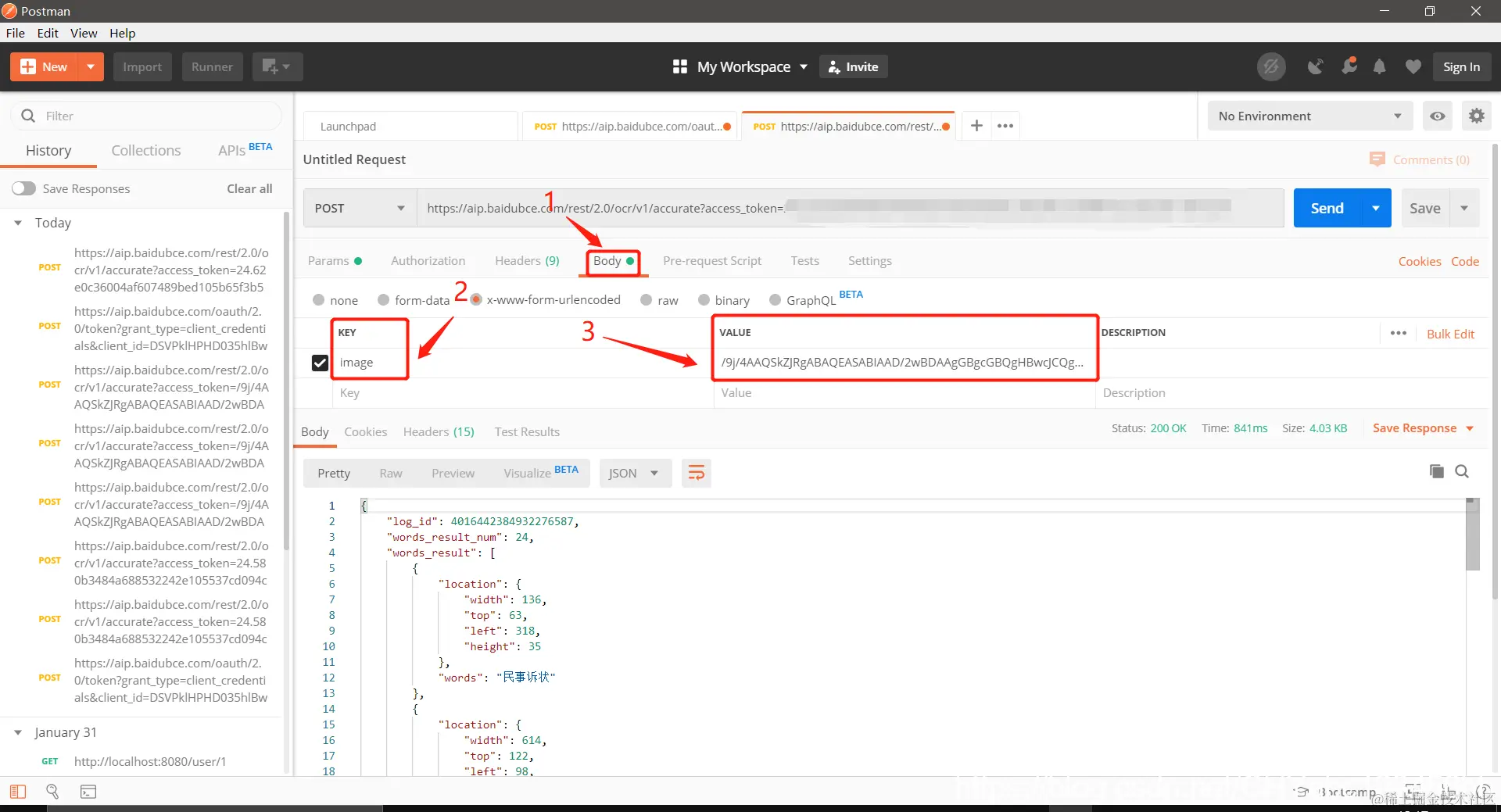1501x812 pixels.
Task: Search within the response body
Action: [x=1462, y=471]
